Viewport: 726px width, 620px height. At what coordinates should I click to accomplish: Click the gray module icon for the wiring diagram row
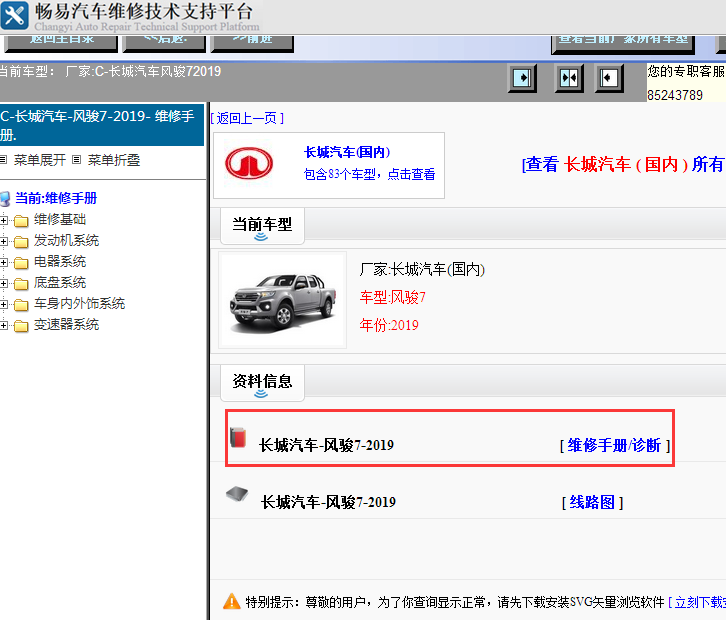[x=237, y=494]
